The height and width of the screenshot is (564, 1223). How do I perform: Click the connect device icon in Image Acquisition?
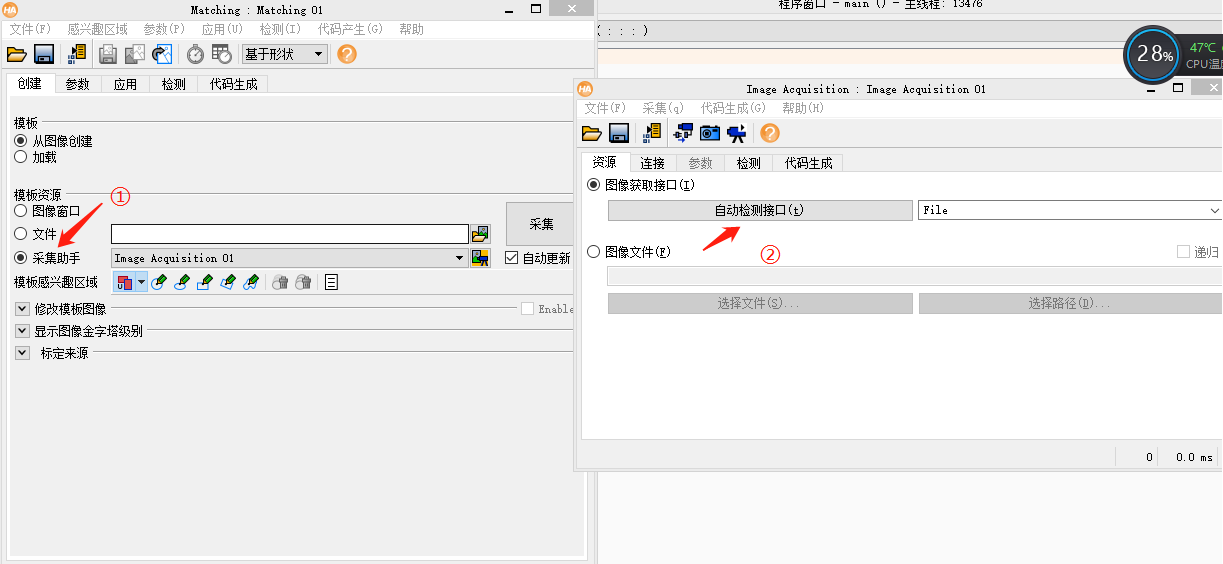tap(684, 133)
